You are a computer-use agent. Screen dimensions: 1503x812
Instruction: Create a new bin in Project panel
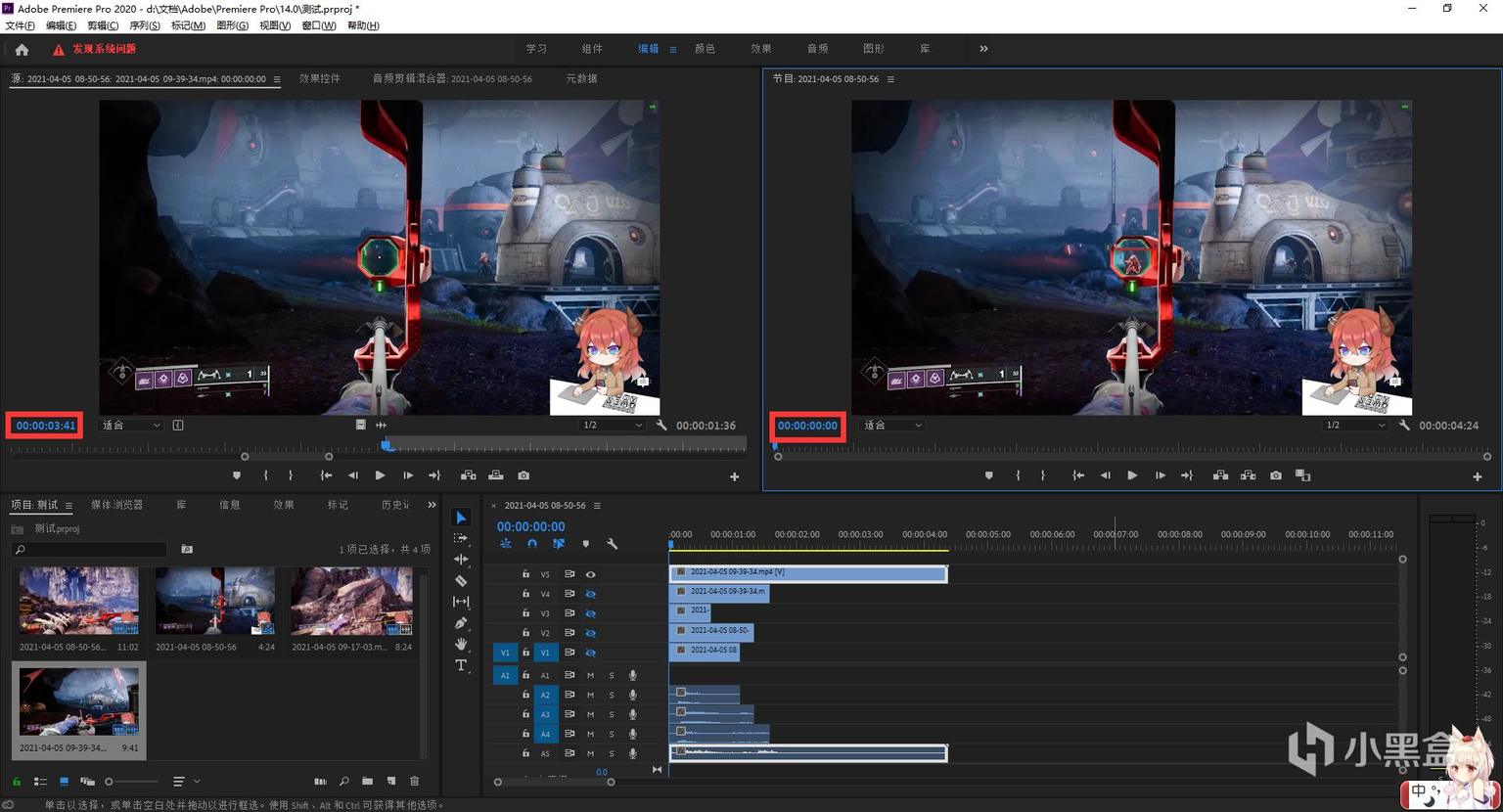367,782
